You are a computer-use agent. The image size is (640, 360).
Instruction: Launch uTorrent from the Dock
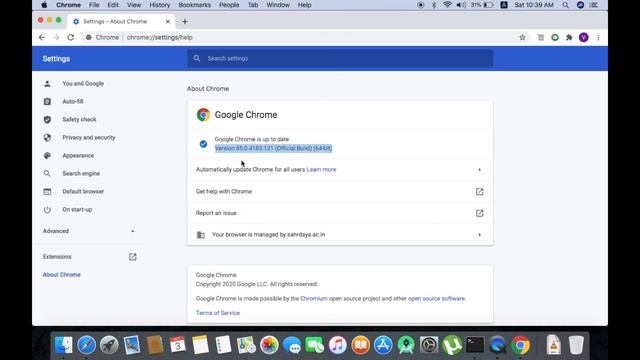click(x=452, y=345)
